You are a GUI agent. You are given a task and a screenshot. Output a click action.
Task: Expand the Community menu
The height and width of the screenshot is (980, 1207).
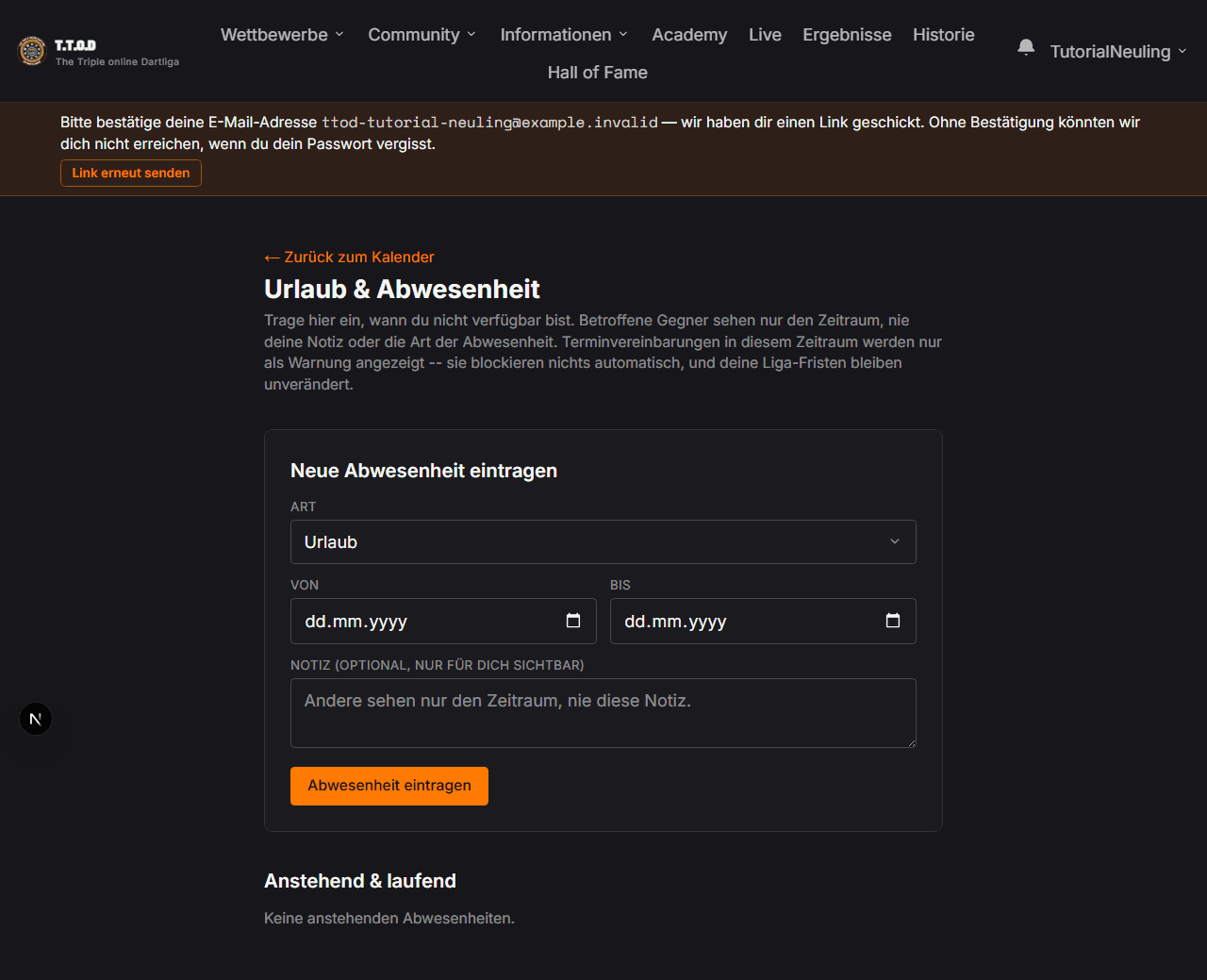click(x=422, y=35)
